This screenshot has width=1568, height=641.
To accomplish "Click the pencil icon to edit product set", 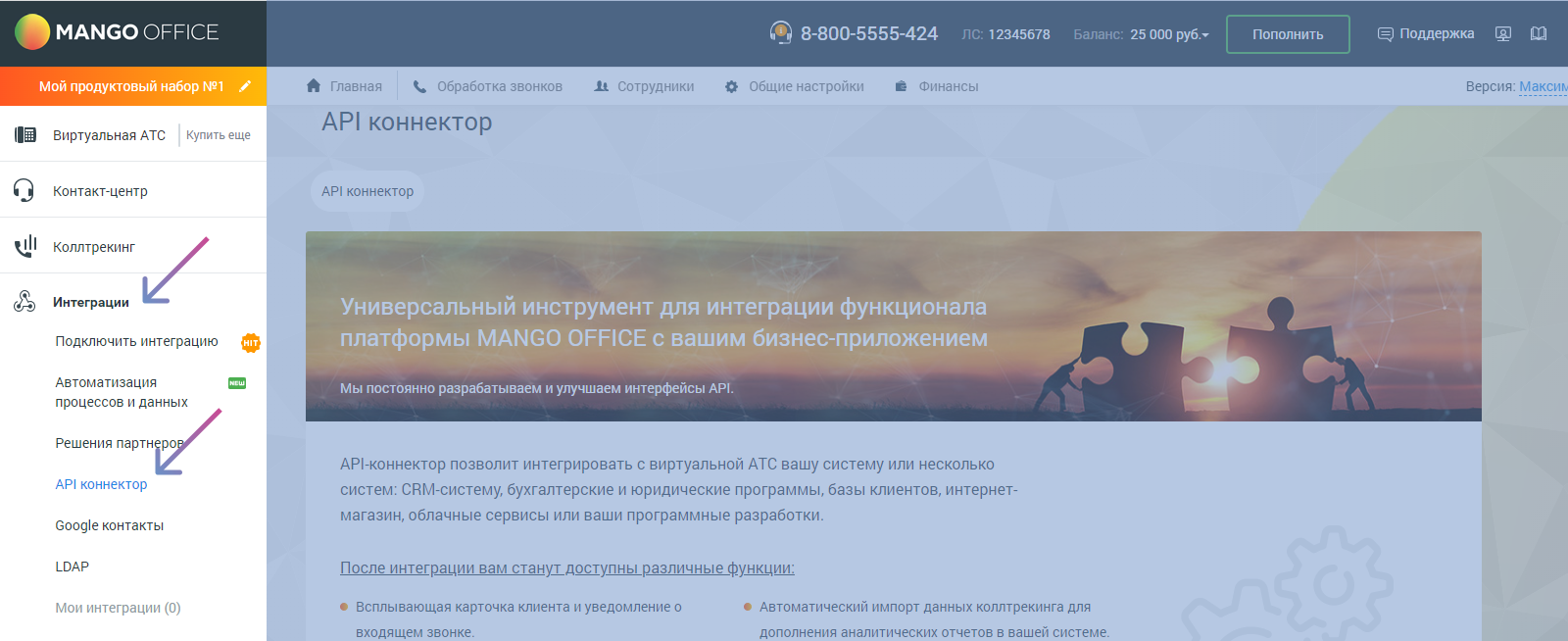I will 245,86.
